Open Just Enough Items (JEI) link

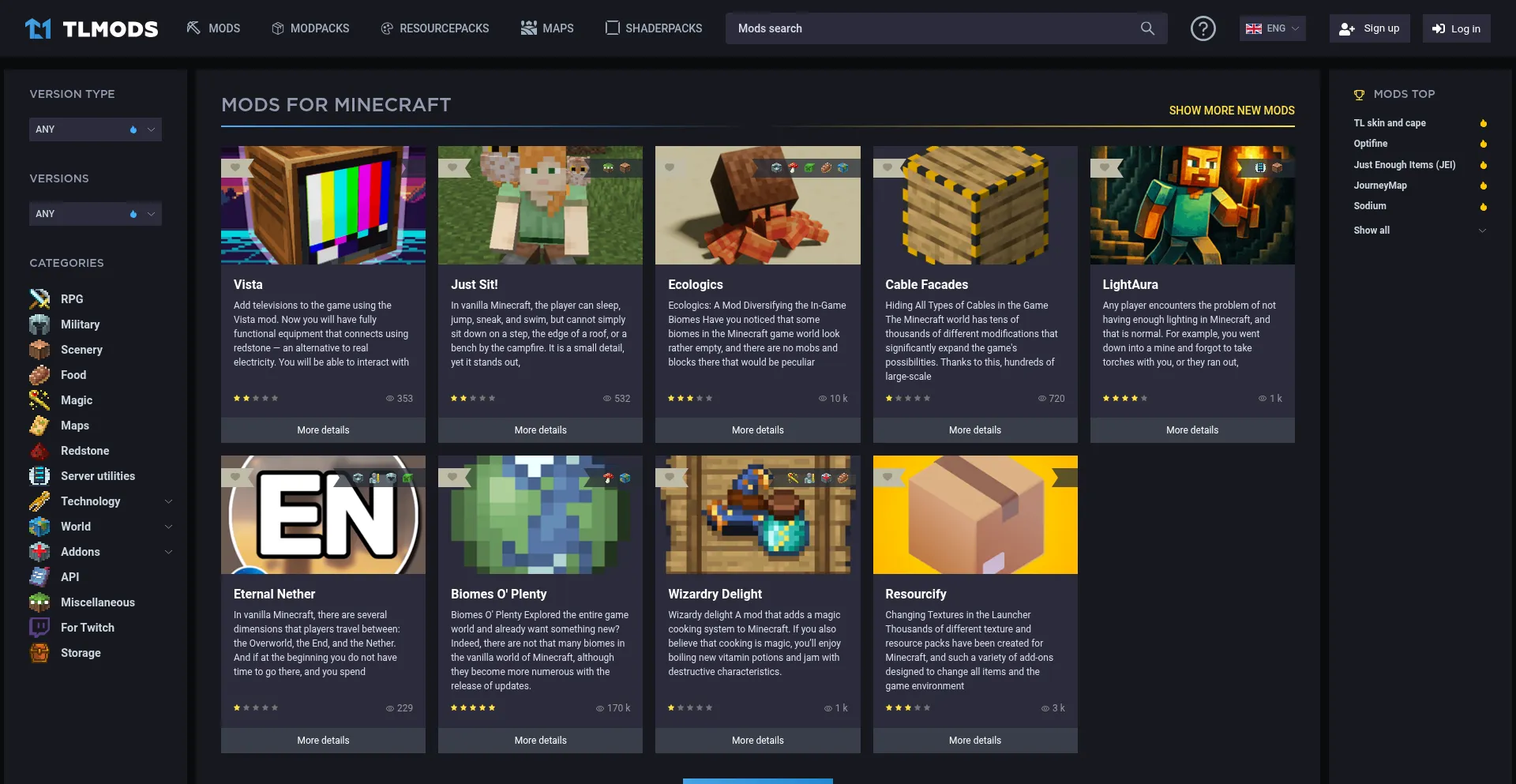pyautogui.click(x=1405, y=165)
